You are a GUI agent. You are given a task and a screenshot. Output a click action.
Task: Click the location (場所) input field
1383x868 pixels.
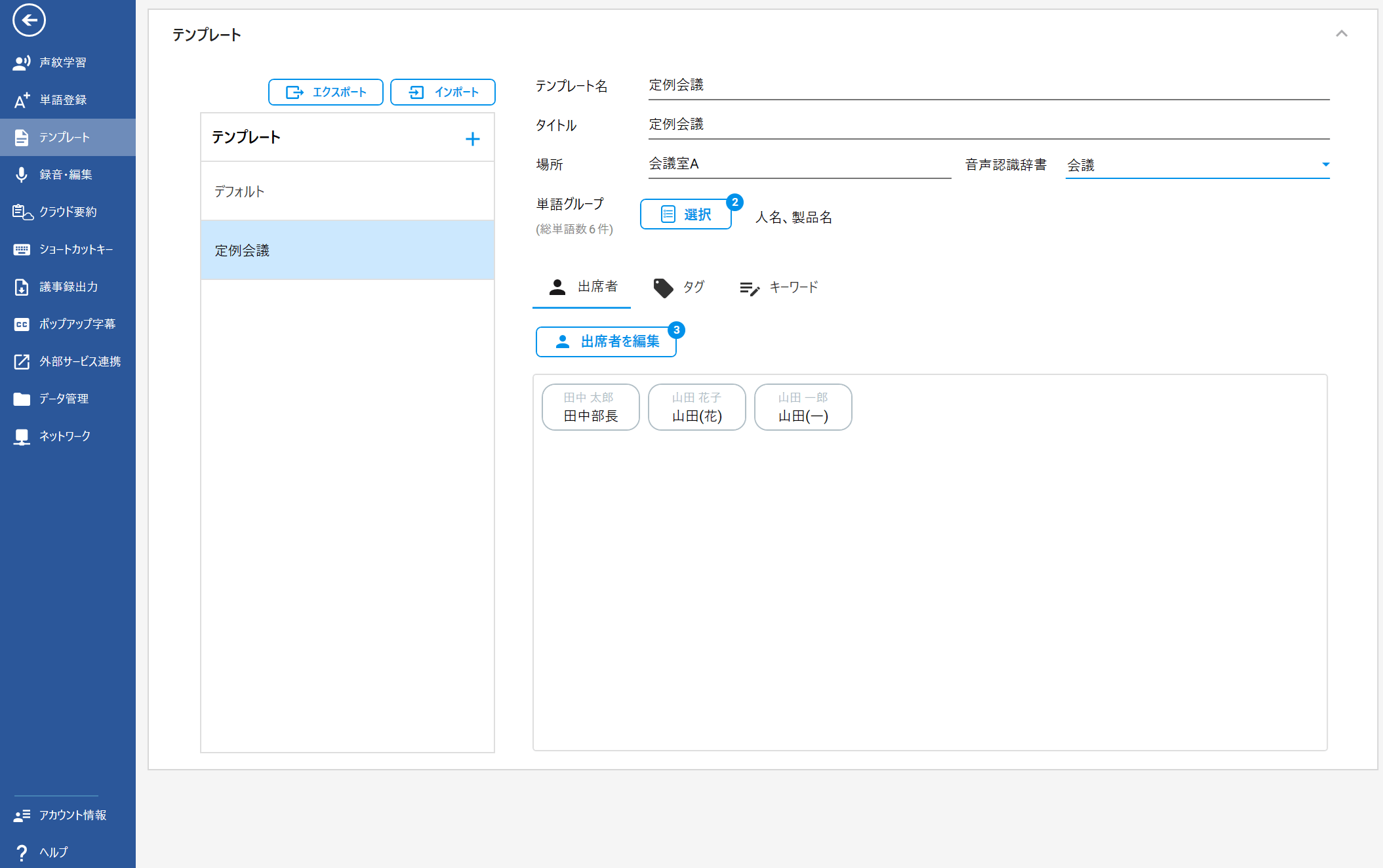(x=799, y=164)
